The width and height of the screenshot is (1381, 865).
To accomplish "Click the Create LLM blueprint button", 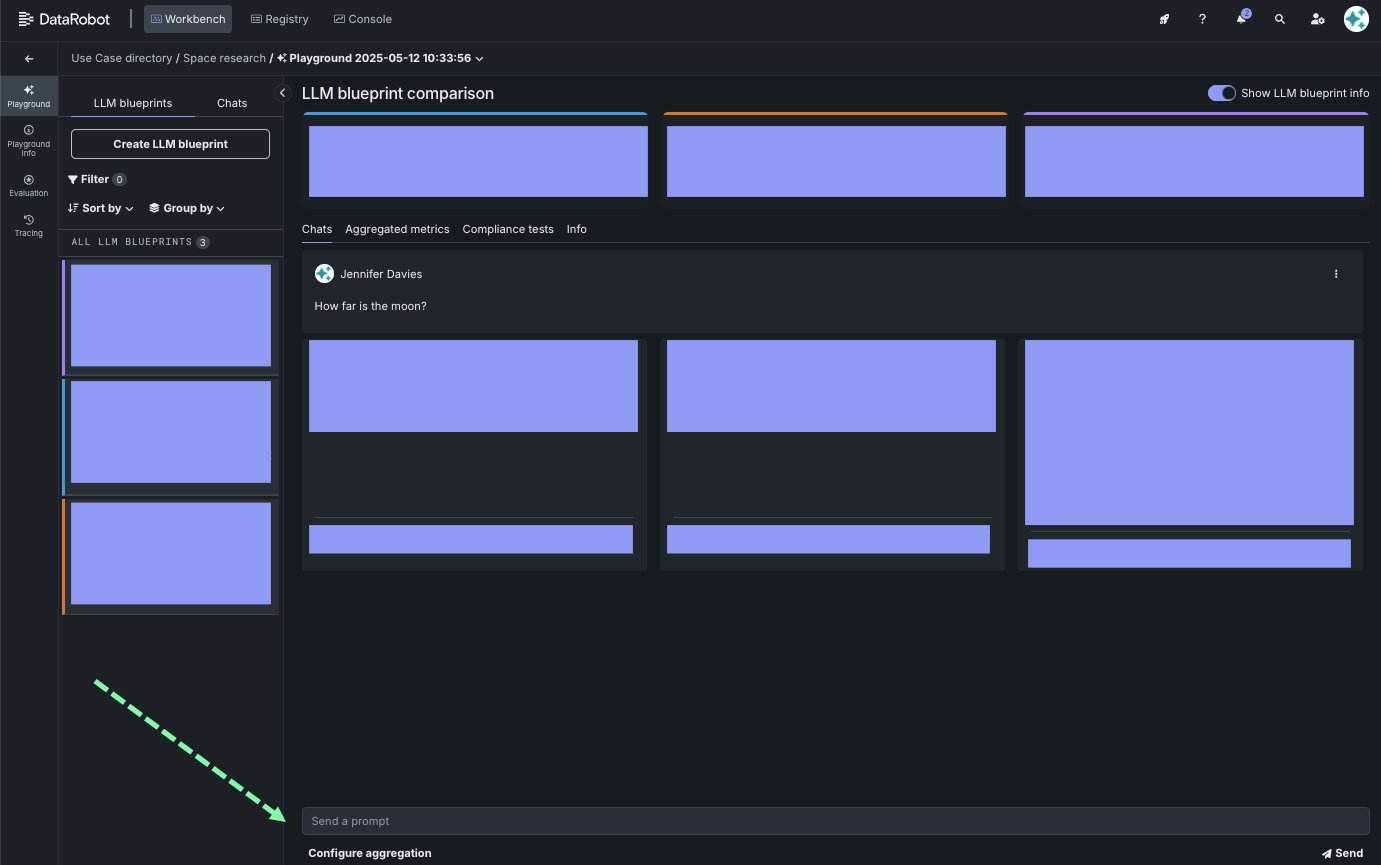I will tap(170, 144).
